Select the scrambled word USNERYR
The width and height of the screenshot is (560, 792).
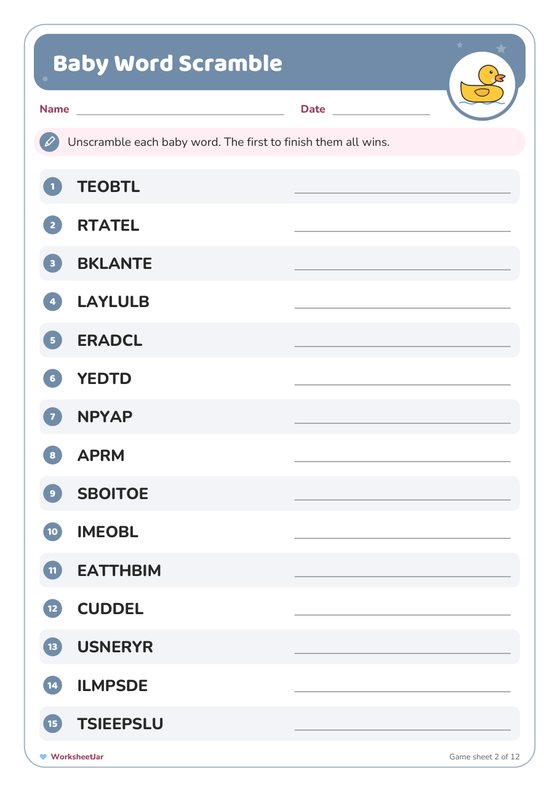(115, 647)
